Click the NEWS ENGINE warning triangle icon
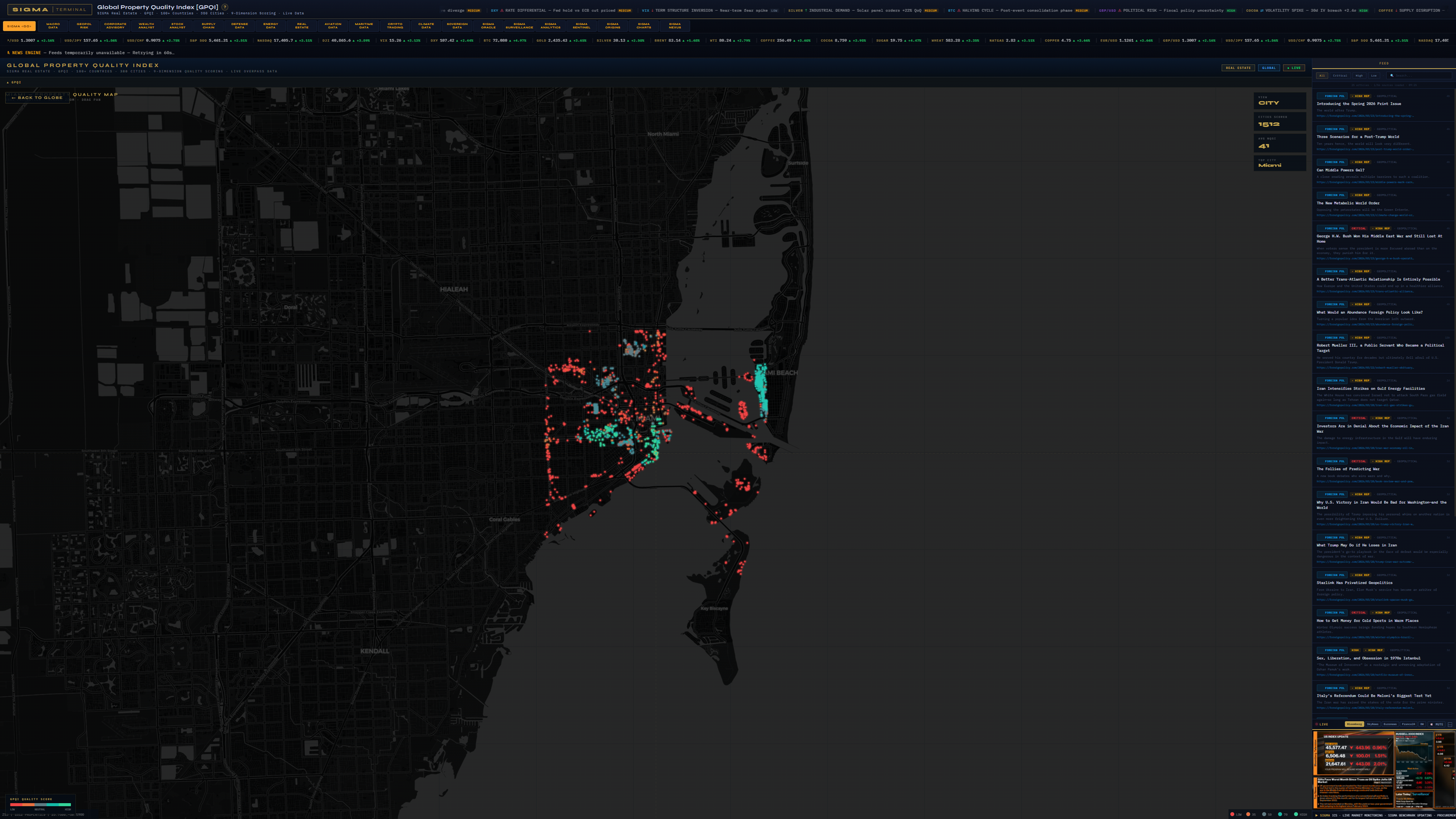Screen dimensions: 1456x819 click(8, 52)
